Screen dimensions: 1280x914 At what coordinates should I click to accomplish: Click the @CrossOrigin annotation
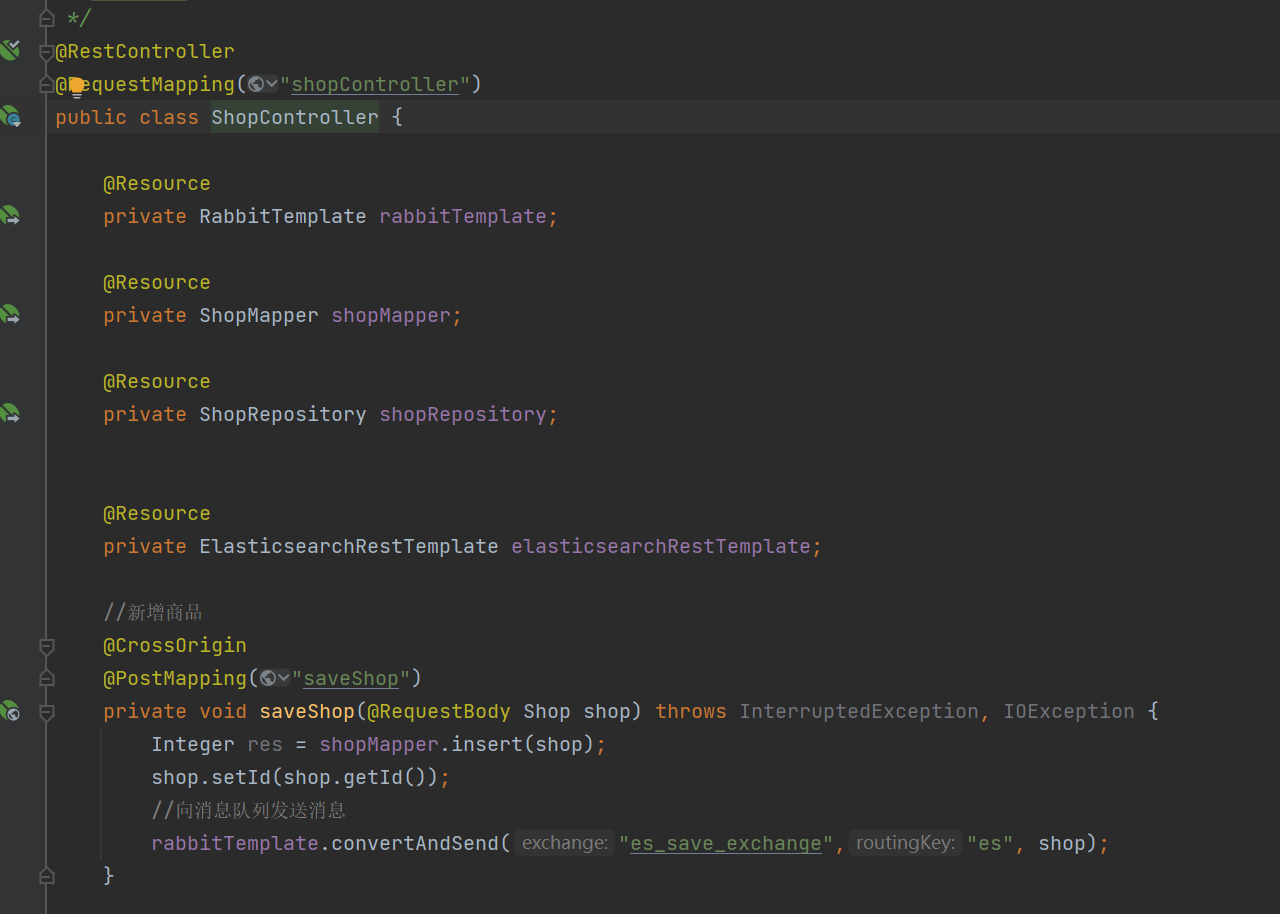[x=175, y=645]
